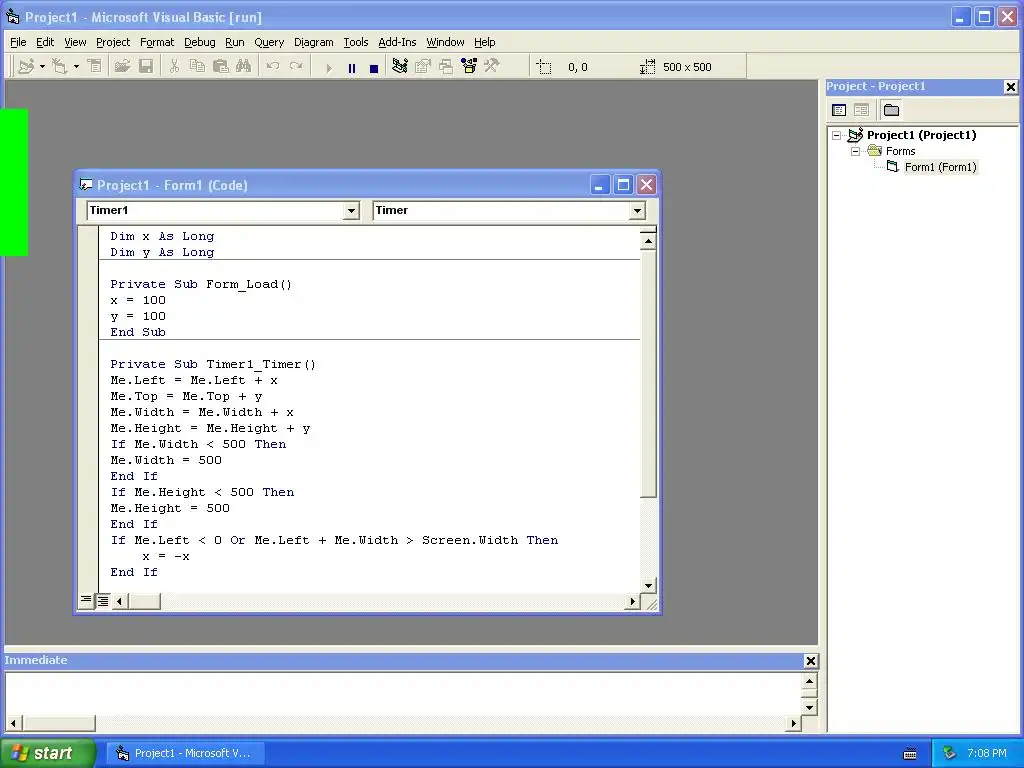Open the Project menu
The height and width of the screenshot is (768, 1024).
[113, 42]
